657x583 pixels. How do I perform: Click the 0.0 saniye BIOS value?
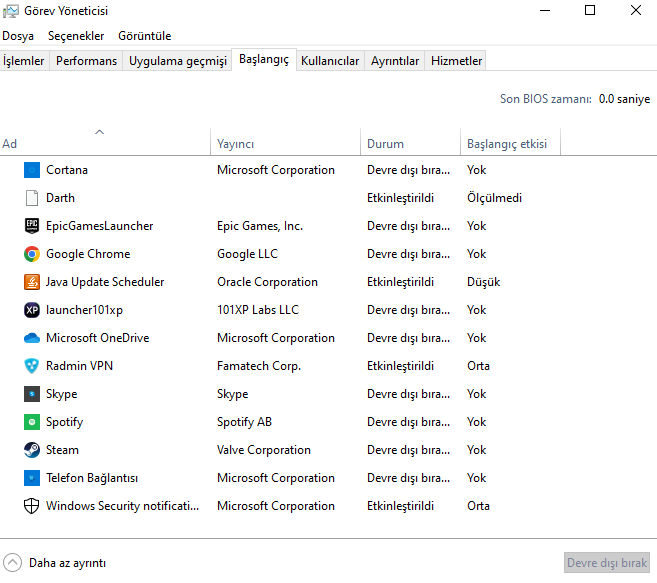[x=624, y=99]
